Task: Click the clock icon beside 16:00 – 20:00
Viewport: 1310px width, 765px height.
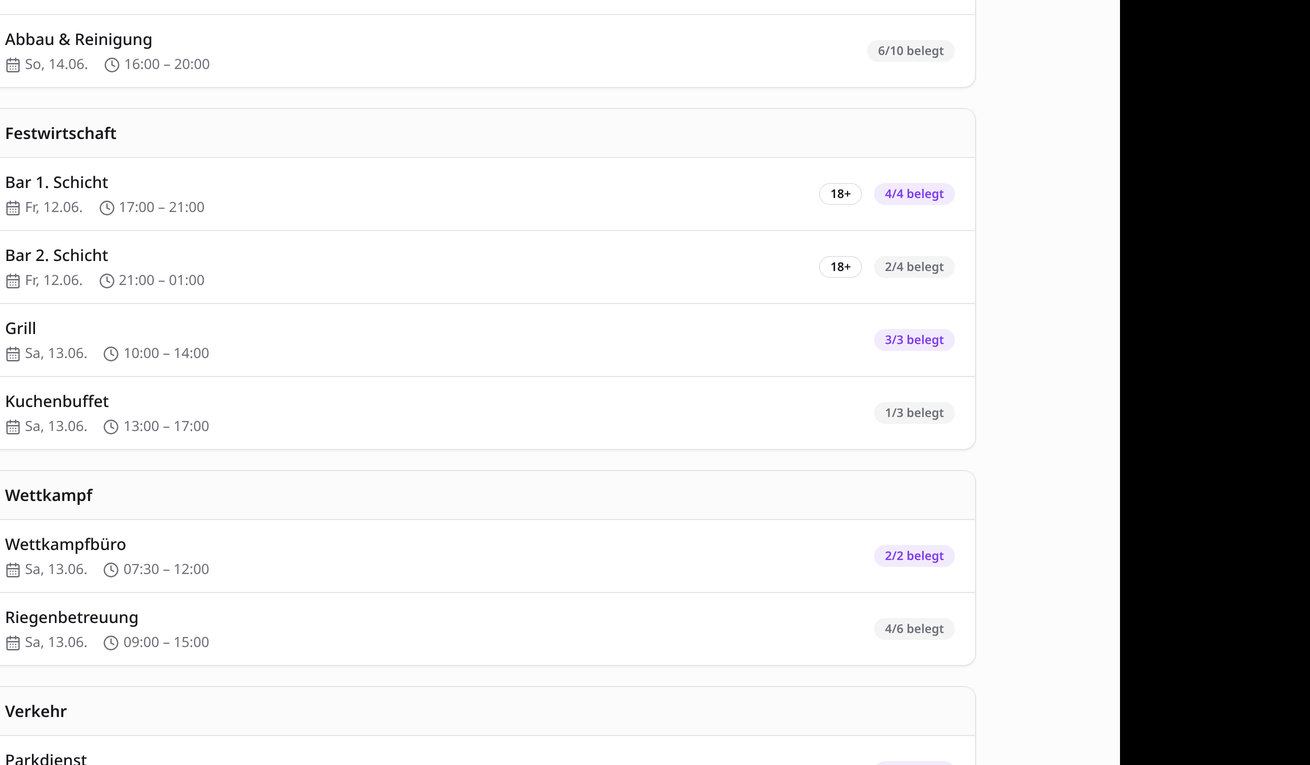Action: (112, 65)
